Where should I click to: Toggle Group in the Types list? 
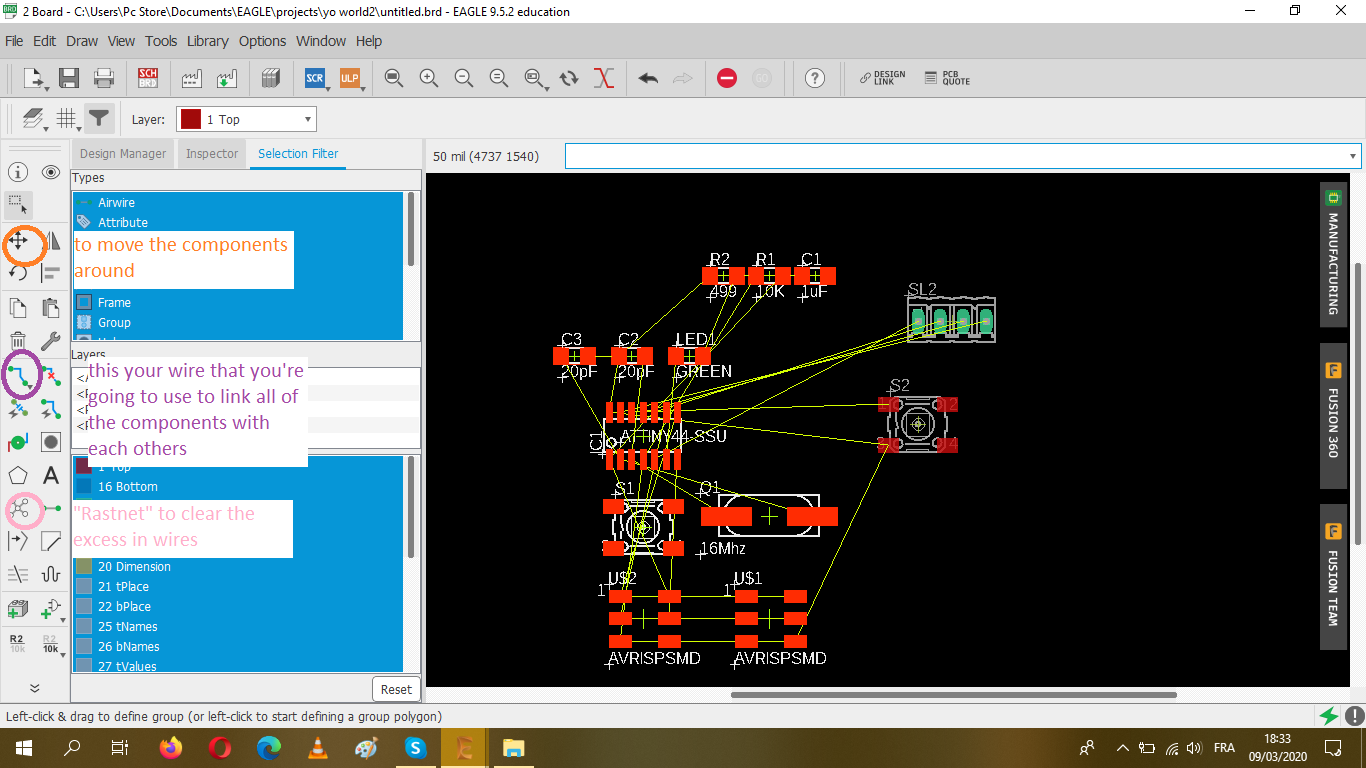pos(238,322)
